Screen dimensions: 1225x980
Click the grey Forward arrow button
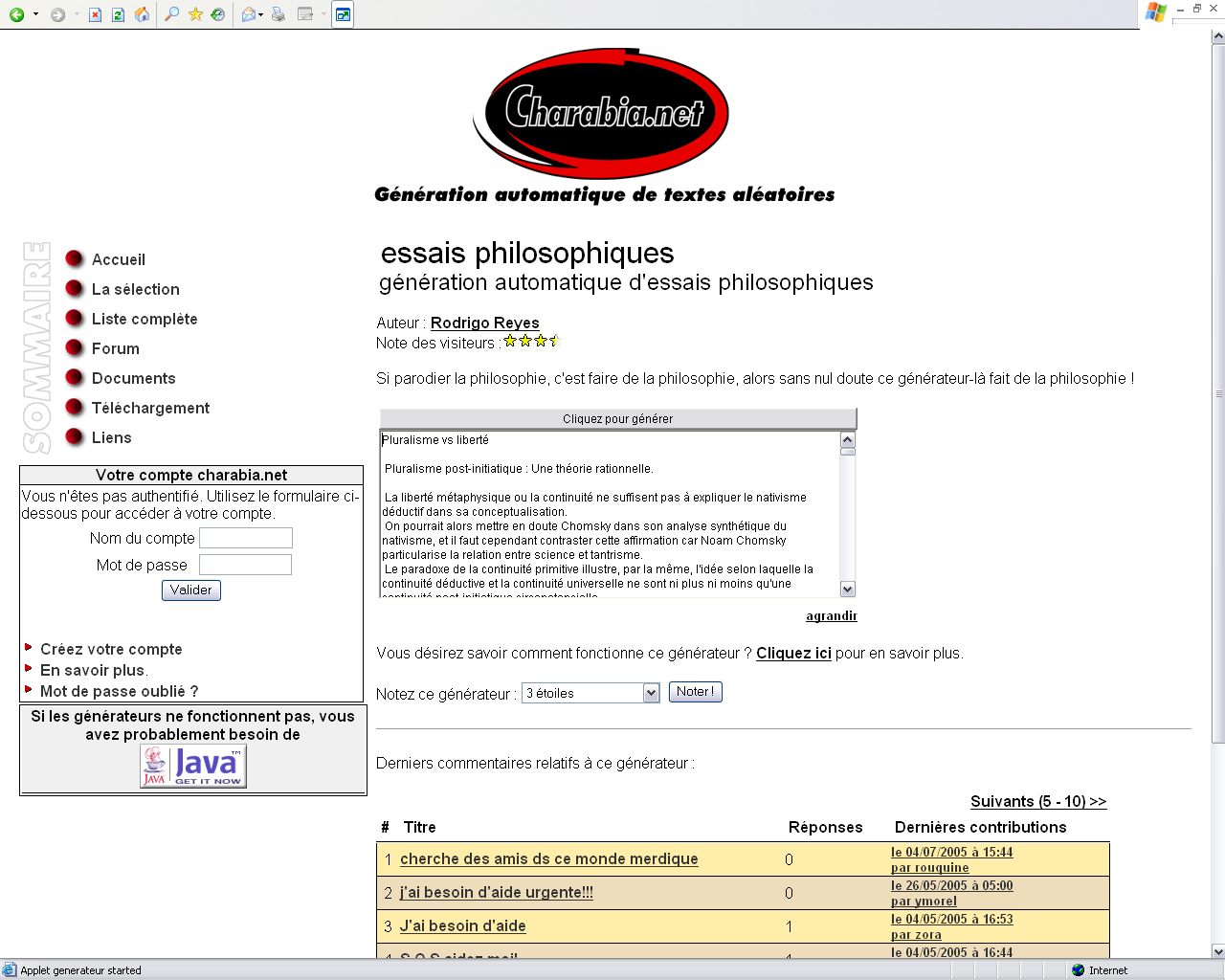coord(57,14)
